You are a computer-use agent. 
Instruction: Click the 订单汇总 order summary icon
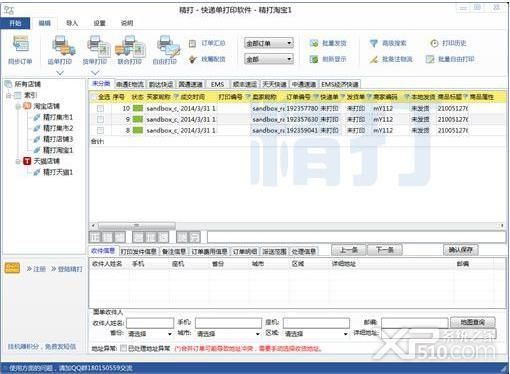[192, 43]
